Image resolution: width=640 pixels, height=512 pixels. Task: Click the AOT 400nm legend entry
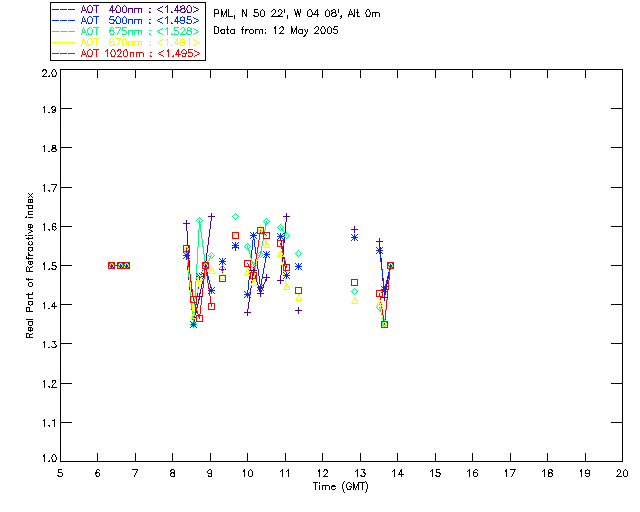(127, 9)
